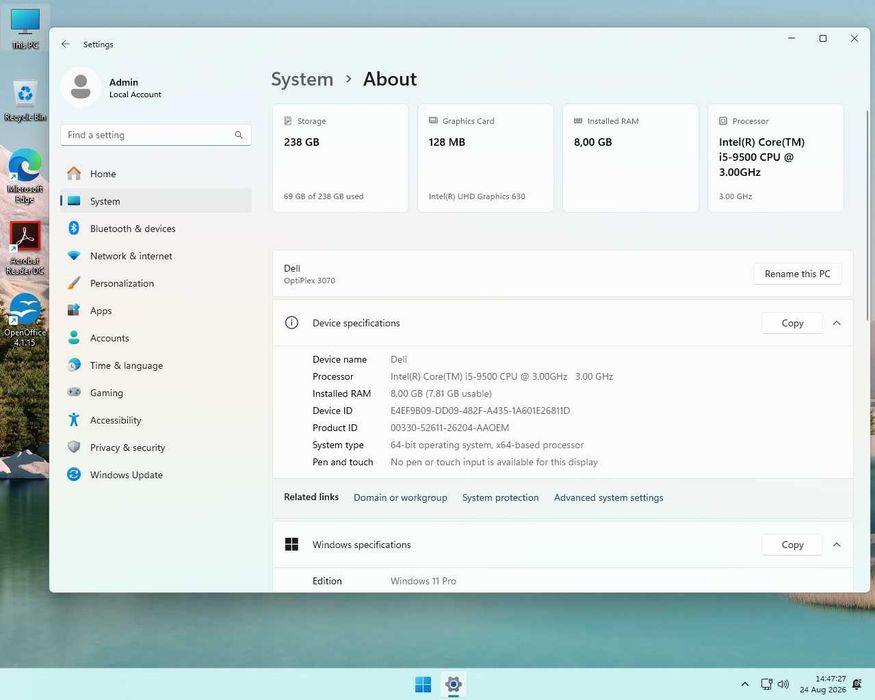This screenshot has width=875, height=700.
Task: Click the Windows logo beside Windows specifications
Action: (x=291, y=544)
